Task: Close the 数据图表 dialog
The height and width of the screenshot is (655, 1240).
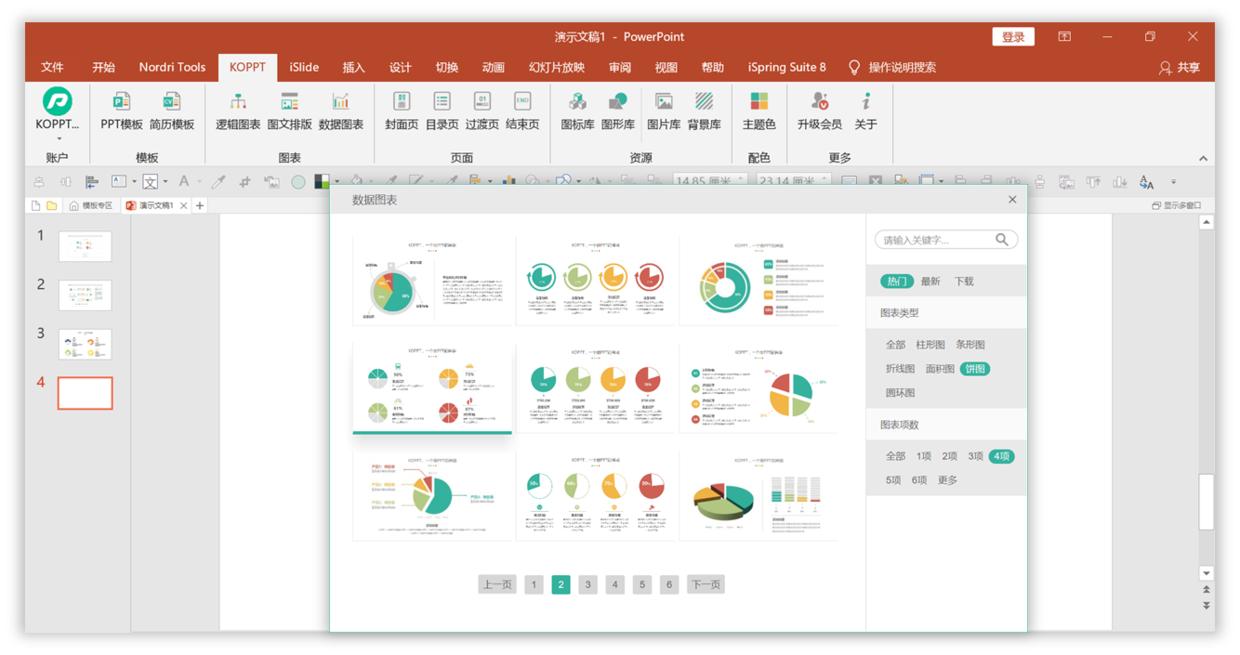Action: pyautogui.click(x=1012, y=200)
